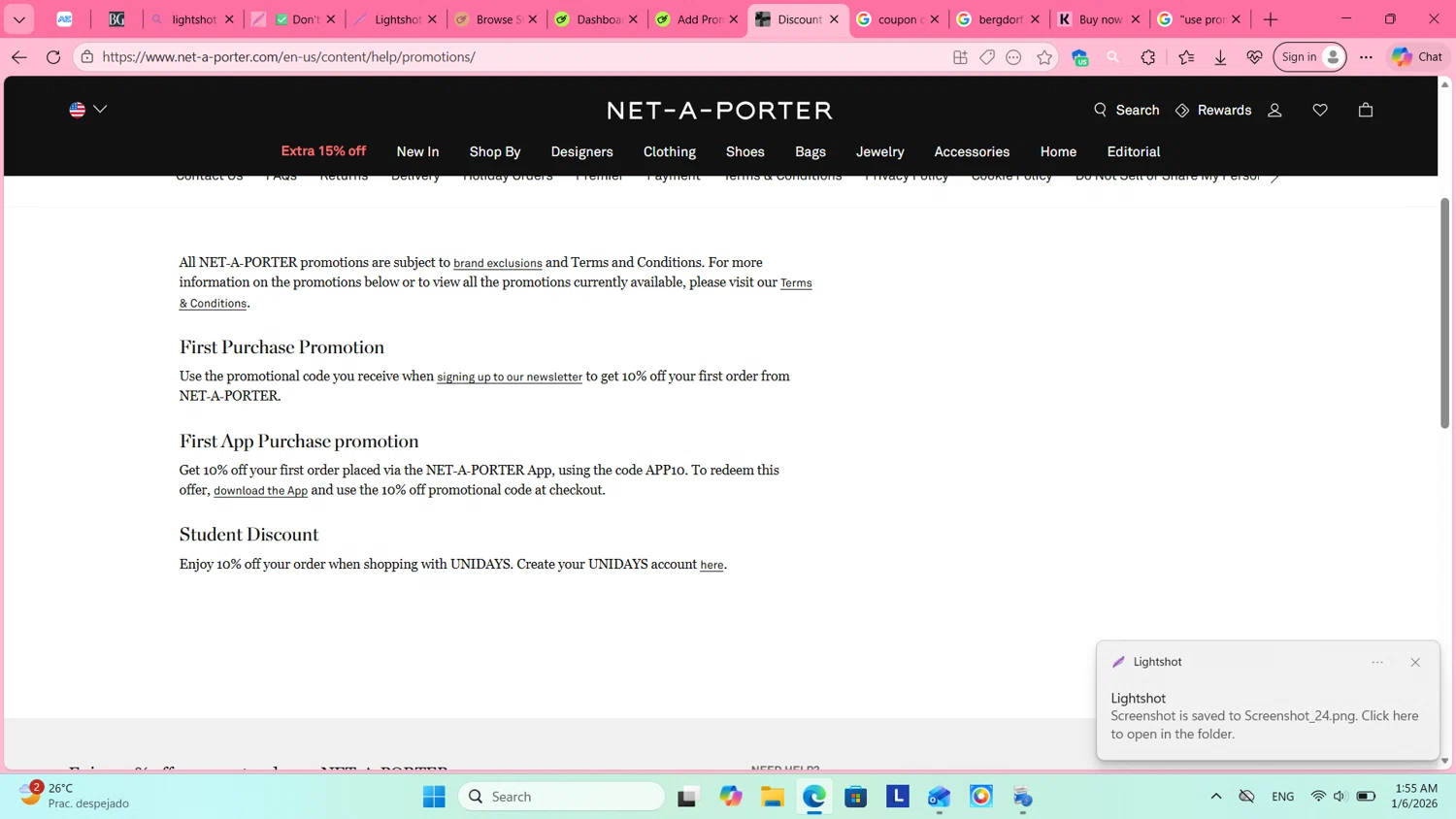Screen dimensions: 1456x819
Task: Open the shopping bag icon
Action: pyautogui.click(x=1365, y=110)
